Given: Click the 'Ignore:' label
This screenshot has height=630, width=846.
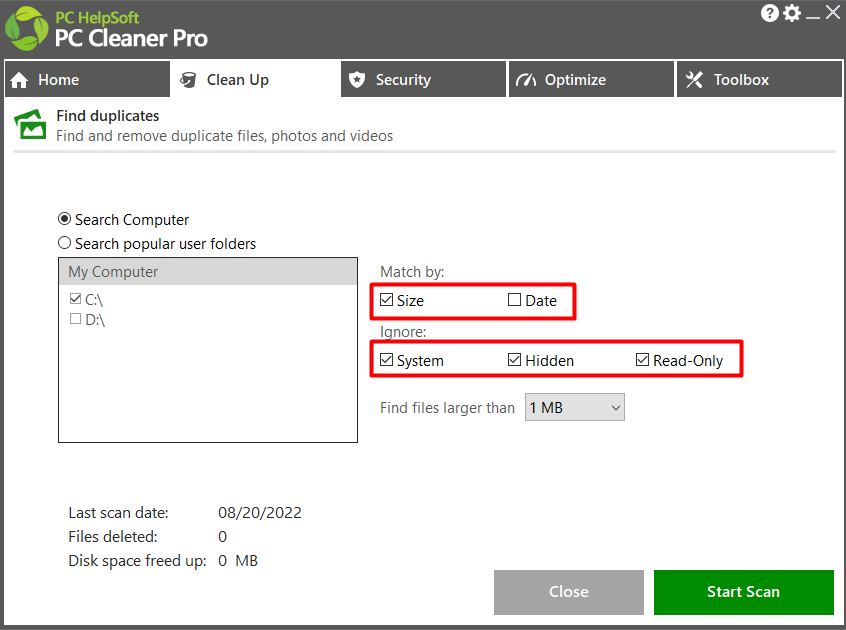Looking at the screenshot, I should (x=403, y=332).
